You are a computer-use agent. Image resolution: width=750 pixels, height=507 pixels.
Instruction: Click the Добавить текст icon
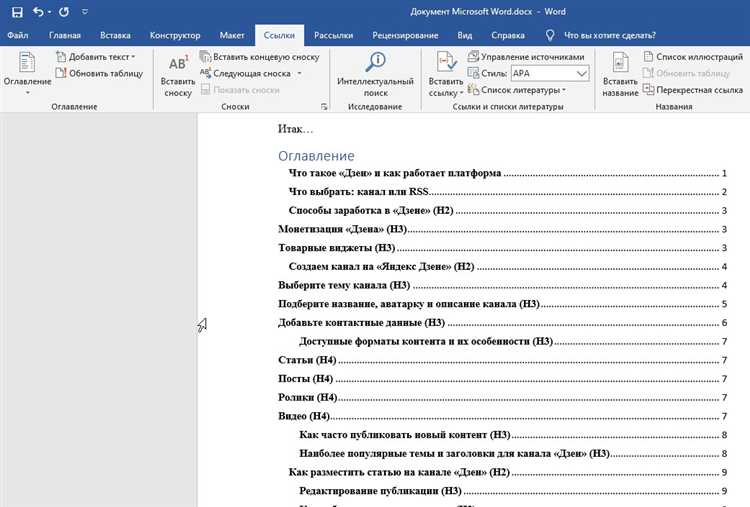point(61,56)
